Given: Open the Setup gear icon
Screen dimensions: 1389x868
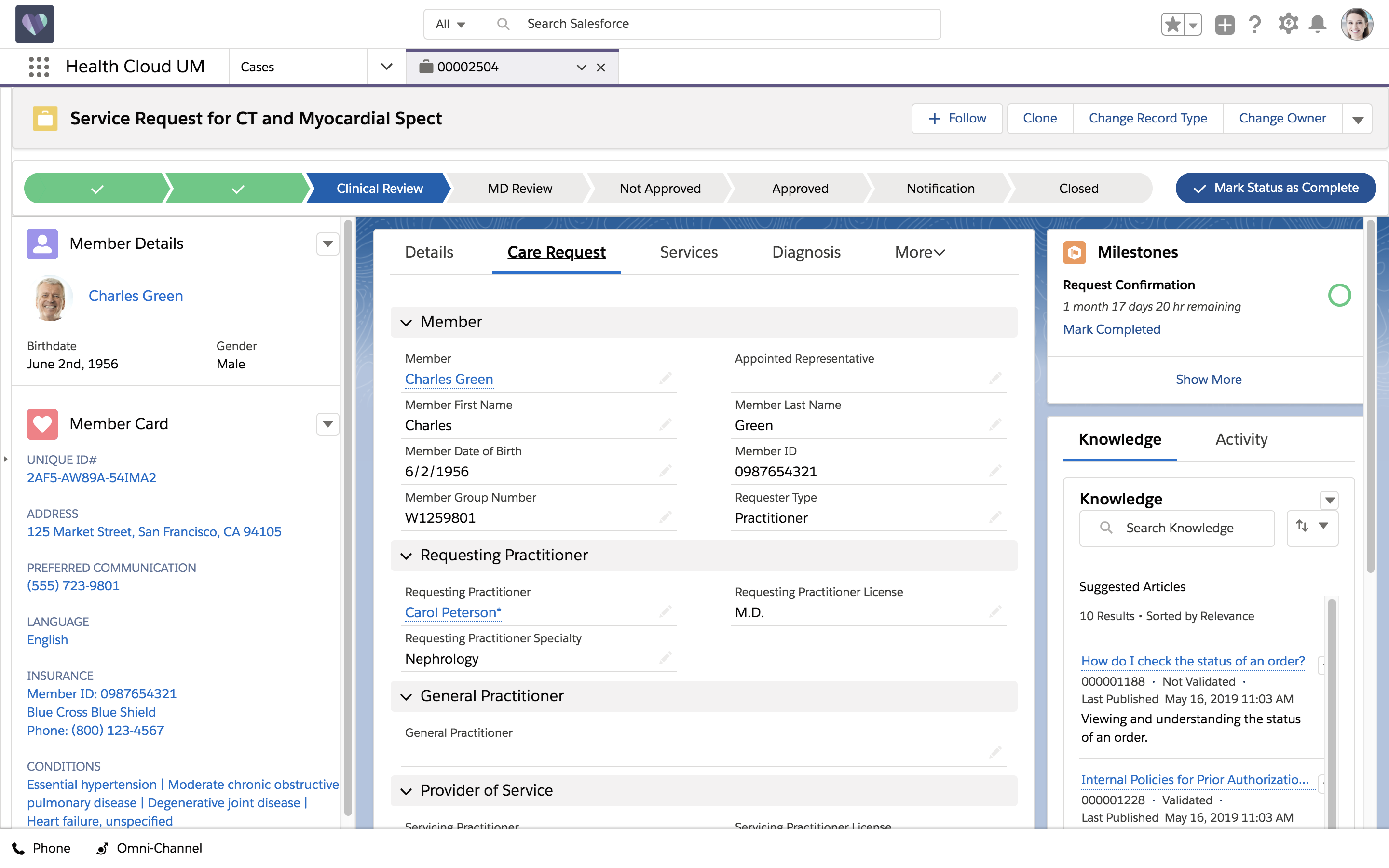Looking at the screenshot, I should [1288, 24].
